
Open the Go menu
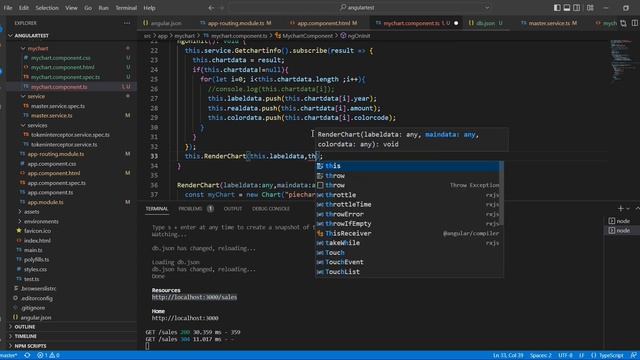click(x=88, y=8)
